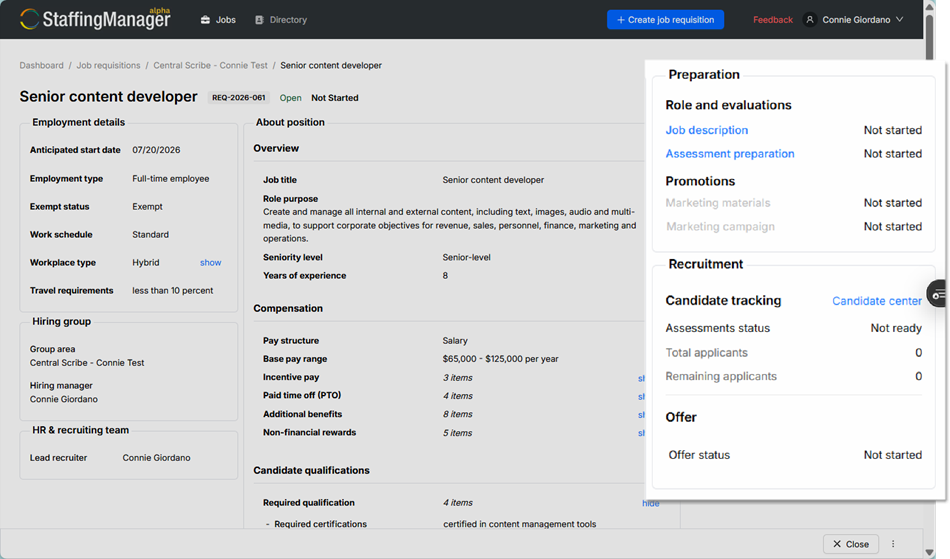Expand the Connie Giordano account dropdown
This screenshot has width=950, height=559.
[x=862, y=20]
